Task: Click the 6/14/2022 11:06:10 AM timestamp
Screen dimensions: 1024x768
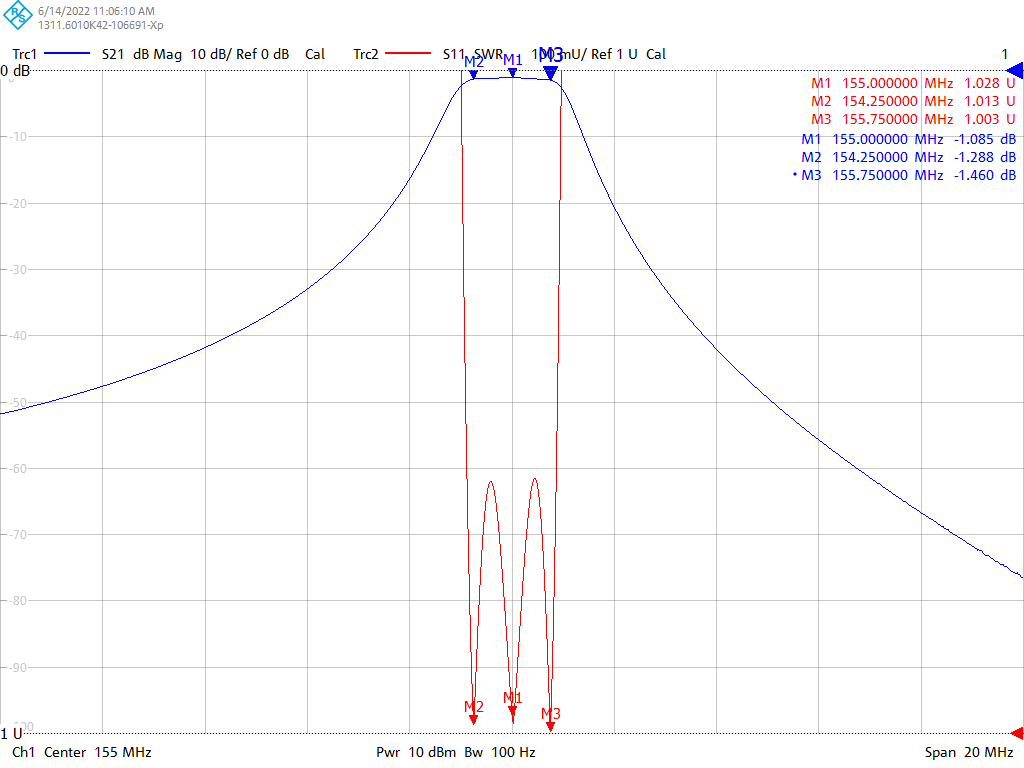Action: (x=97, y=11)
